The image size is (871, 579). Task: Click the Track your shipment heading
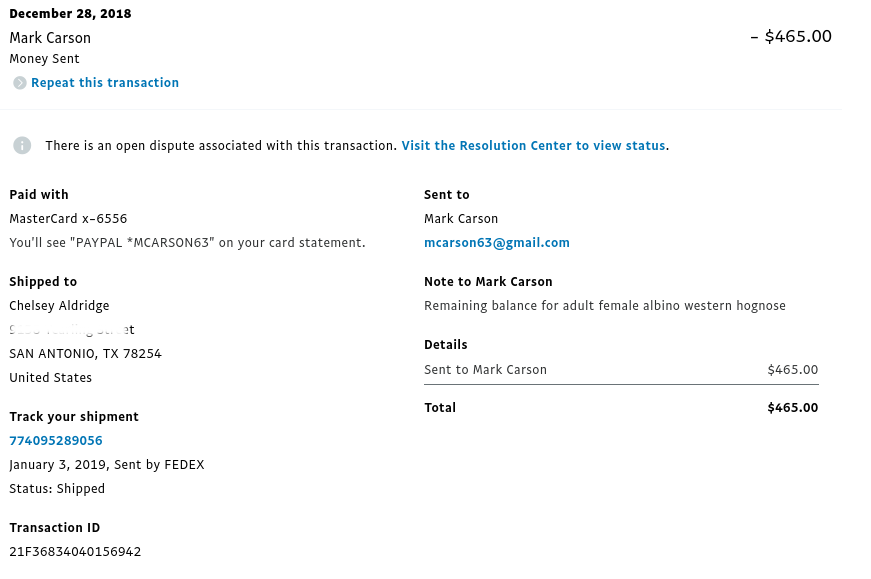(74, 417)
